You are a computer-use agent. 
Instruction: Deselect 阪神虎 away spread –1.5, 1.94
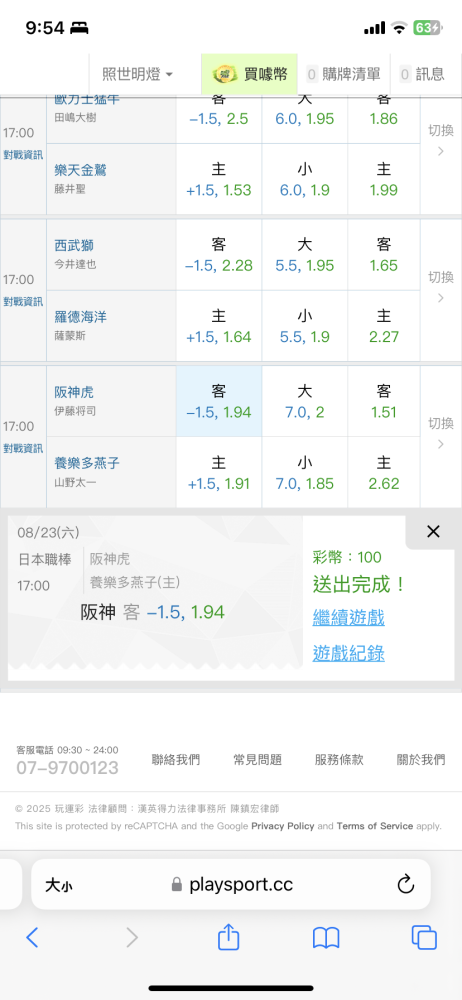pos(219,402)
